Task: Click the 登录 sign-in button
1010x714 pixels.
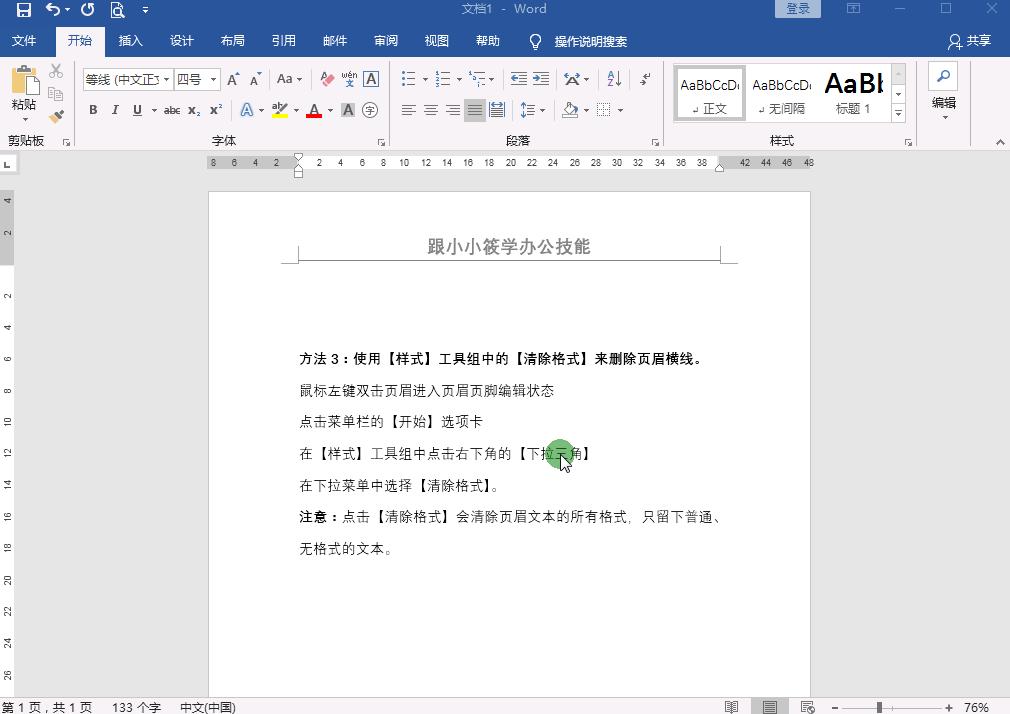Action: 797,8
